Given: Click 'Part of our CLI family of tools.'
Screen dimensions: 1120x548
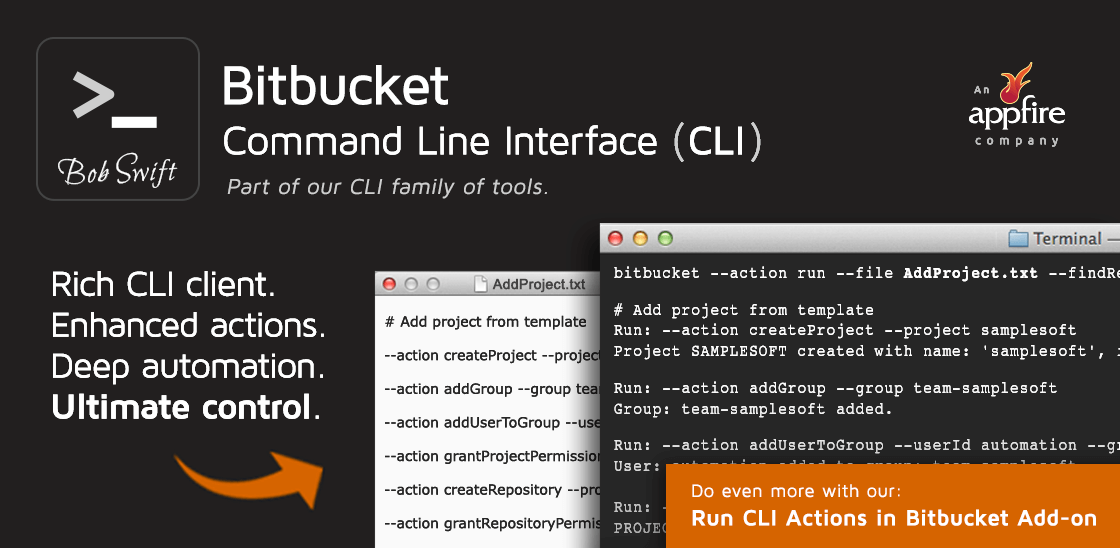Looking at the screenshot, I should [388, 187].
